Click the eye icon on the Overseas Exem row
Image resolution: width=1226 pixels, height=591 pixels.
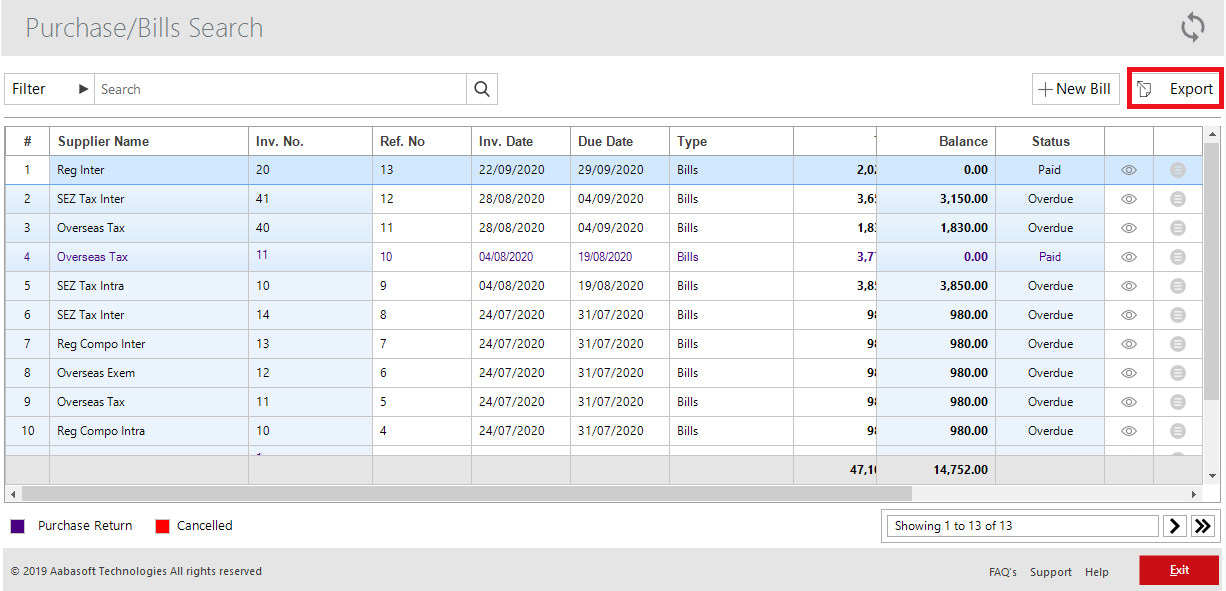[1128, 373]
